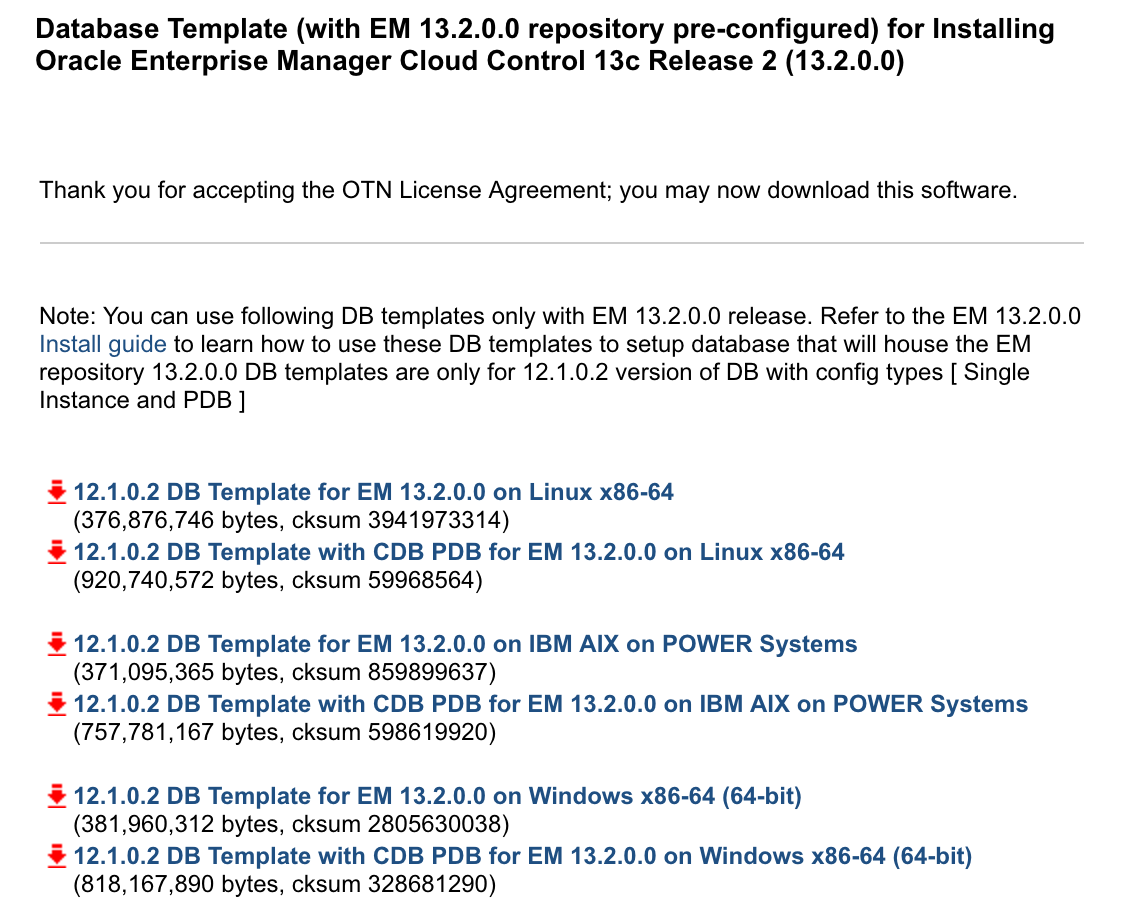1124x920 pixels.
Task: Click the Database Template page heading
Action: pos(545,44)
